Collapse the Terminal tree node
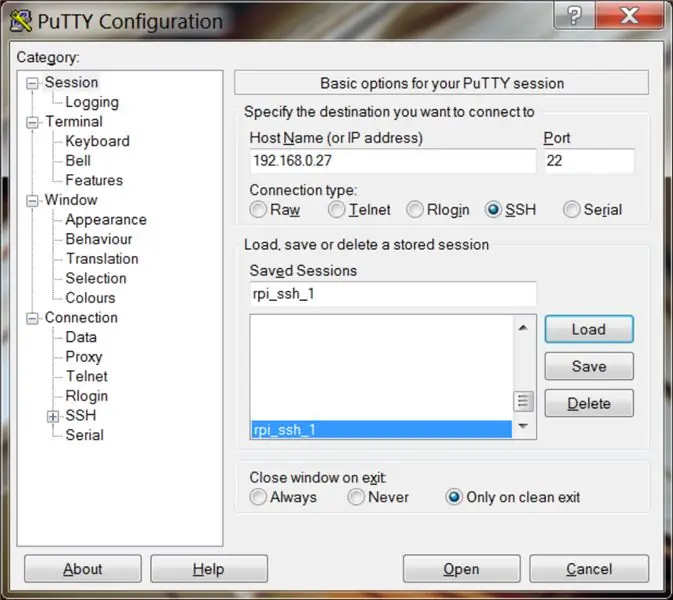 tap(32, 122)
